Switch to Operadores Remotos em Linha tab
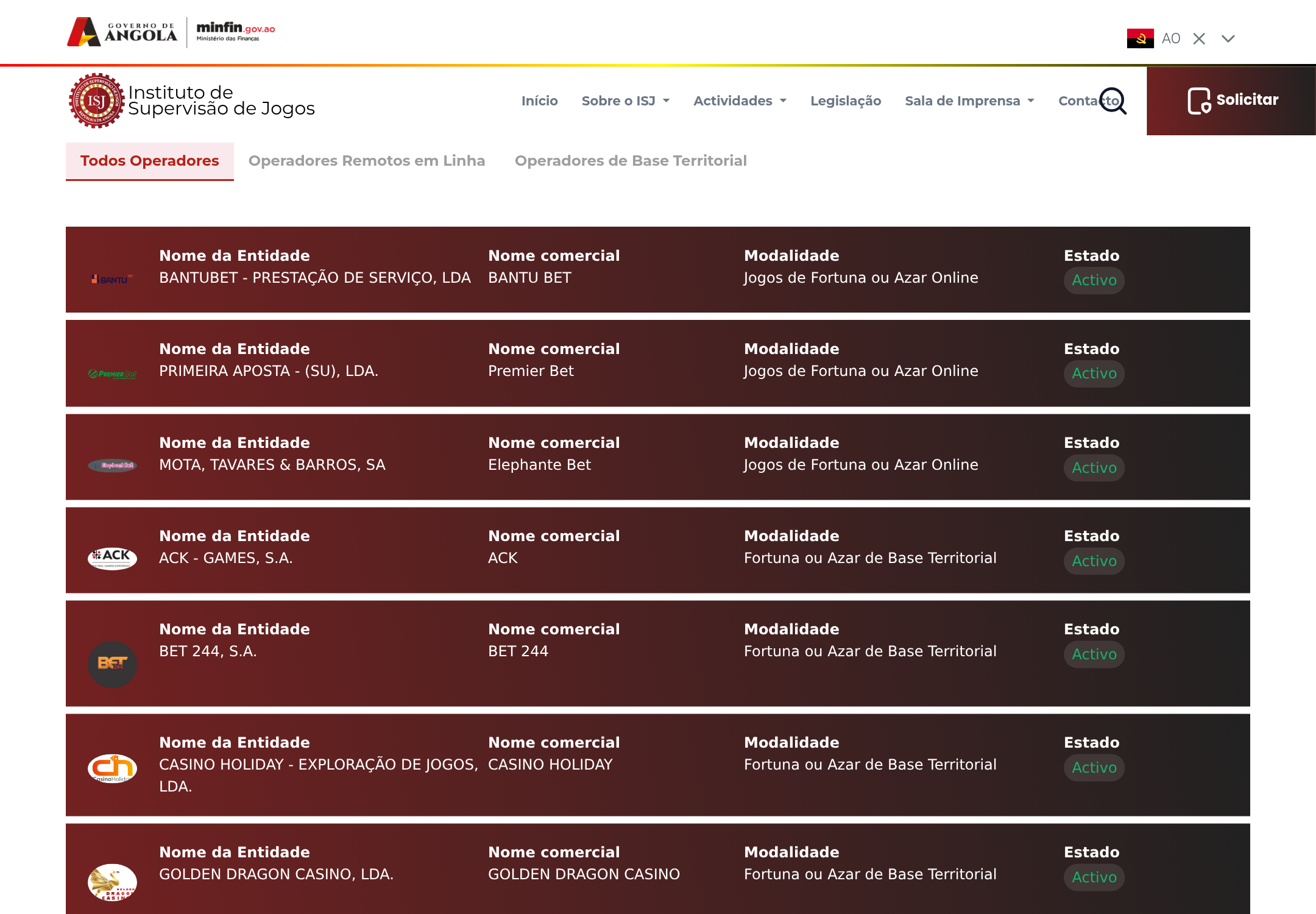 pyautogui.click(x=367, y=161)
